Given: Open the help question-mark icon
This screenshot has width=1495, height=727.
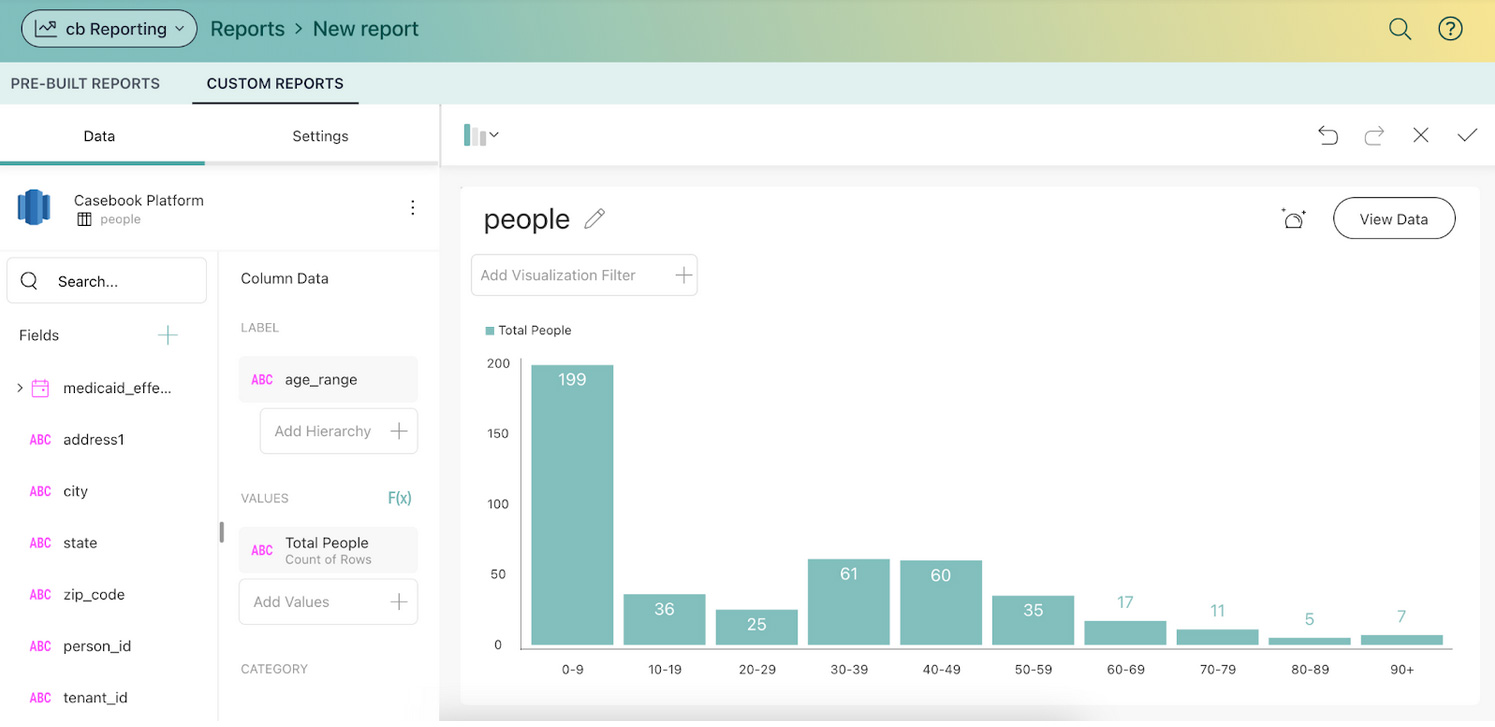Looking at the screenshot, I should [x=1450, y=28].
